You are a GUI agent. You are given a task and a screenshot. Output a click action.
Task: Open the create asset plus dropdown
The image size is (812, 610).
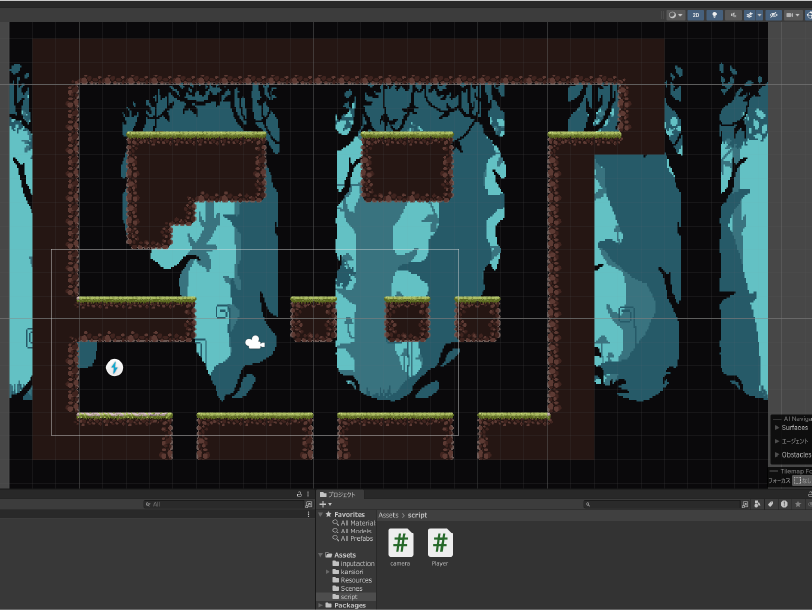click(x=325, y=504)
